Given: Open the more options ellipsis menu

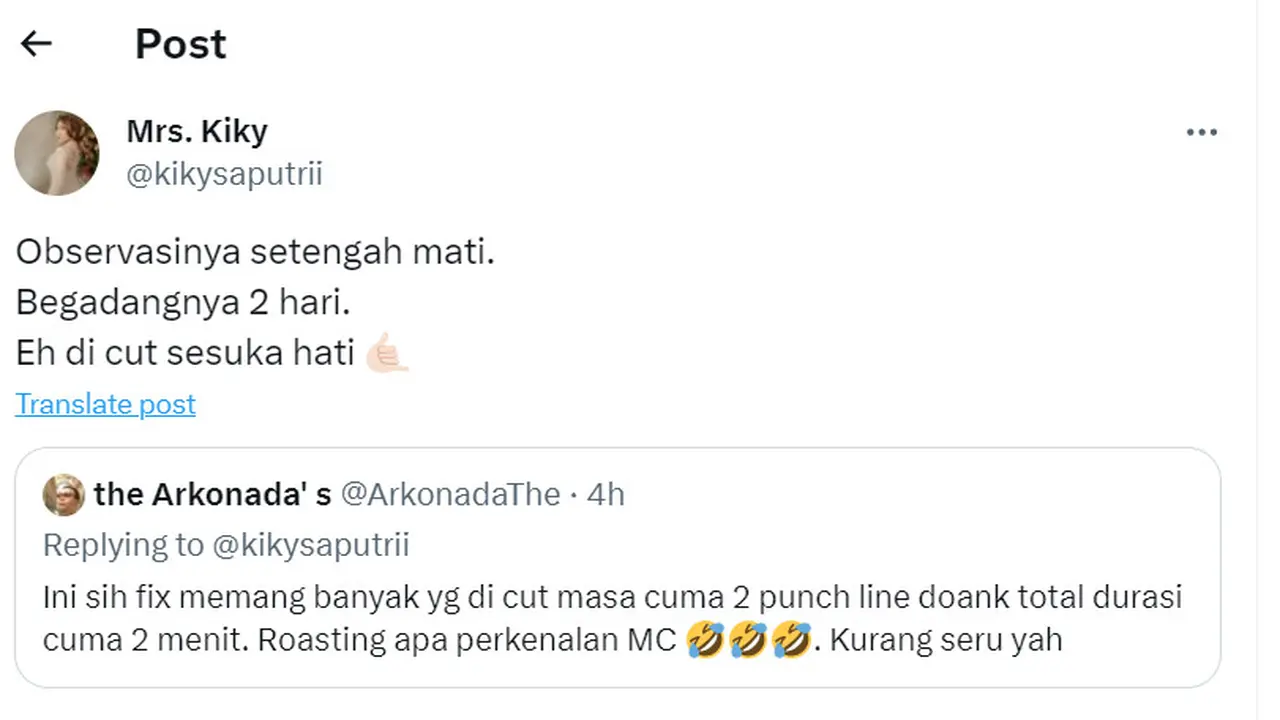Looking at the screenshot, I should pos(1202,131).
